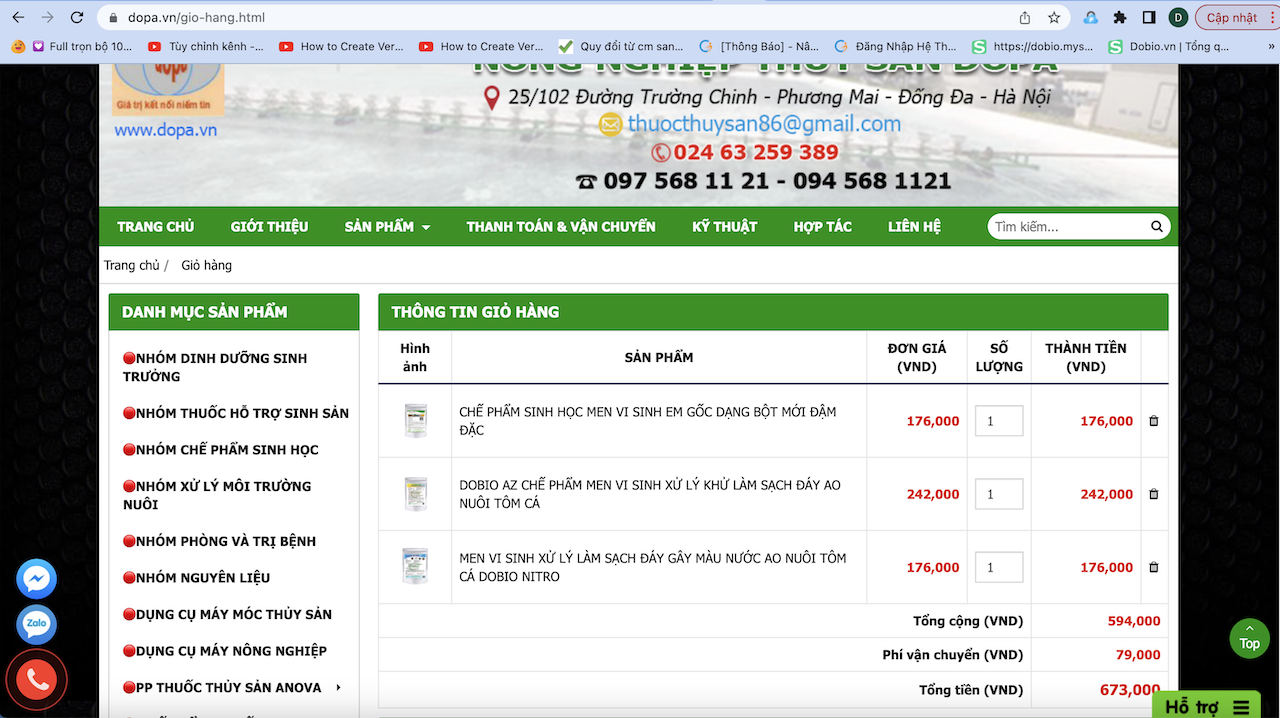
Task: Click thumbnail of CHẾ PHẨM SINH HỌC product
Action: click(415, 420)
